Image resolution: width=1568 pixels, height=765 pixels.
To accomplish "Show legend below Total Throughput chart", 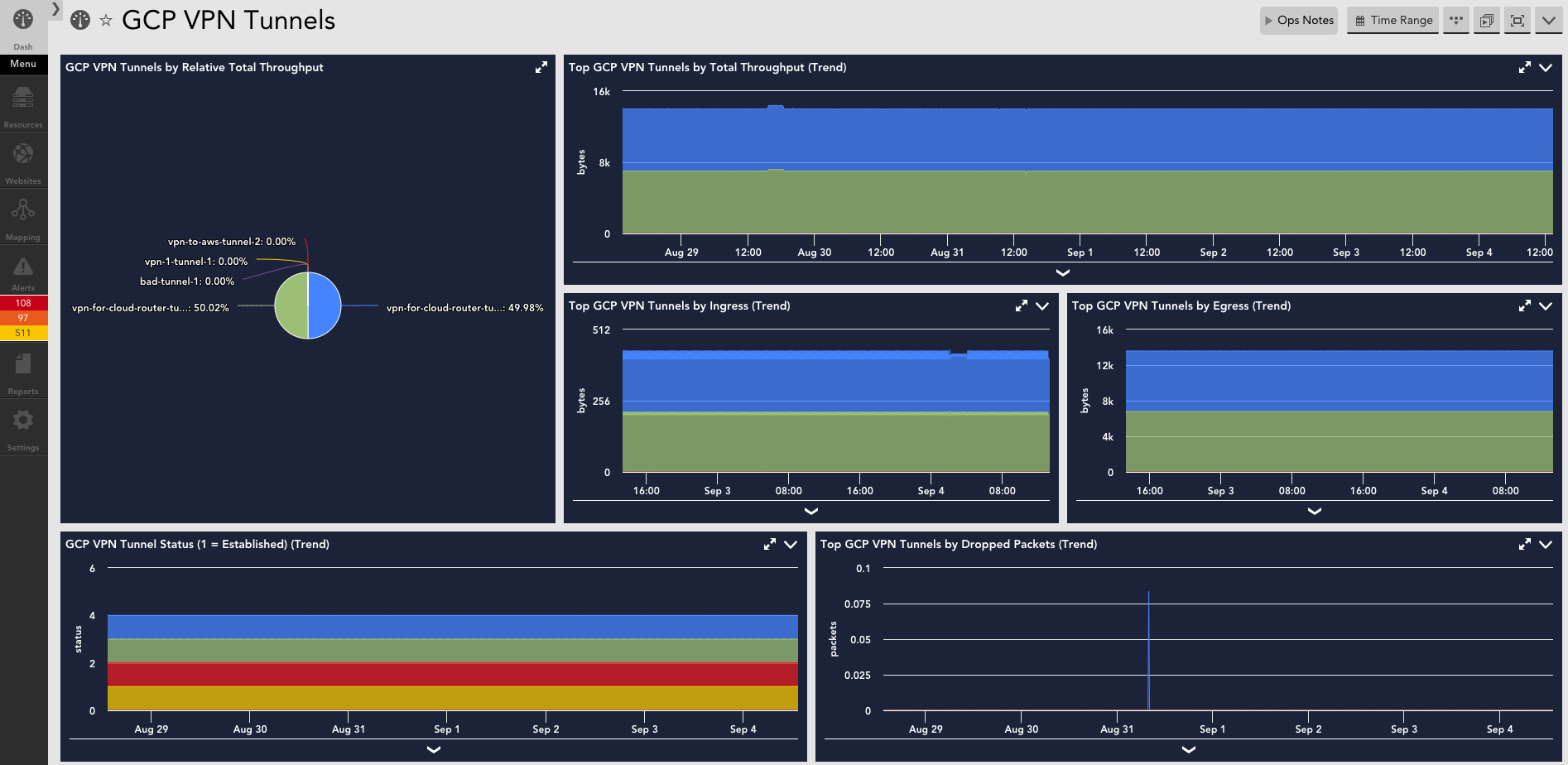I will [1063, 272].
